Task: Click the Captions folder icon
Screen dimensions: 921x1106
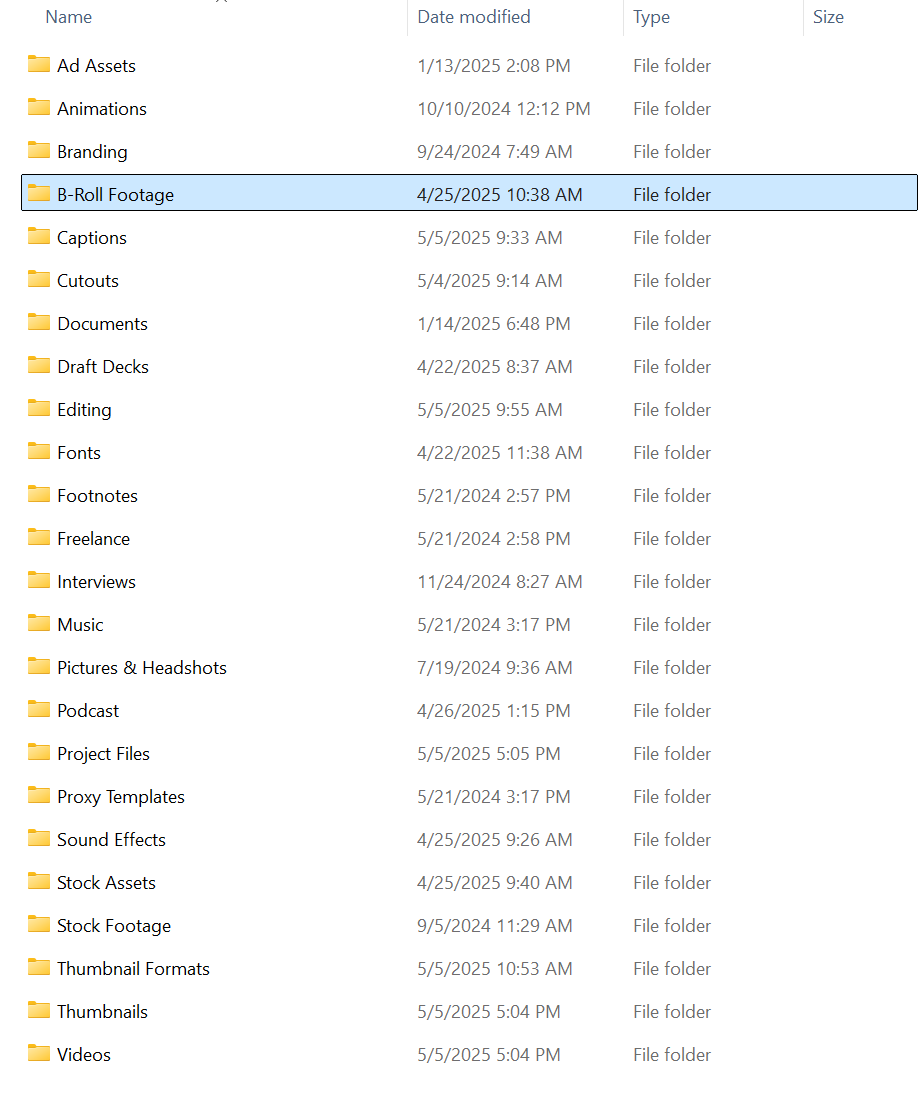Action: (x=39, y=237)
